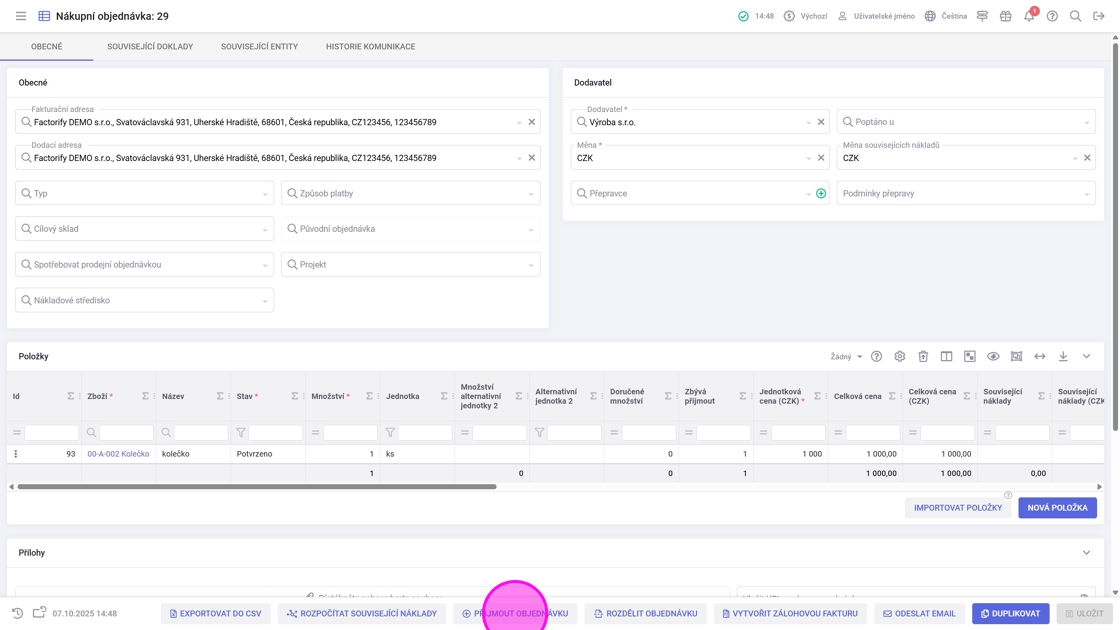Open the Jednotka column filter funnel
The image size is (1120, 630).
point(390,432)
